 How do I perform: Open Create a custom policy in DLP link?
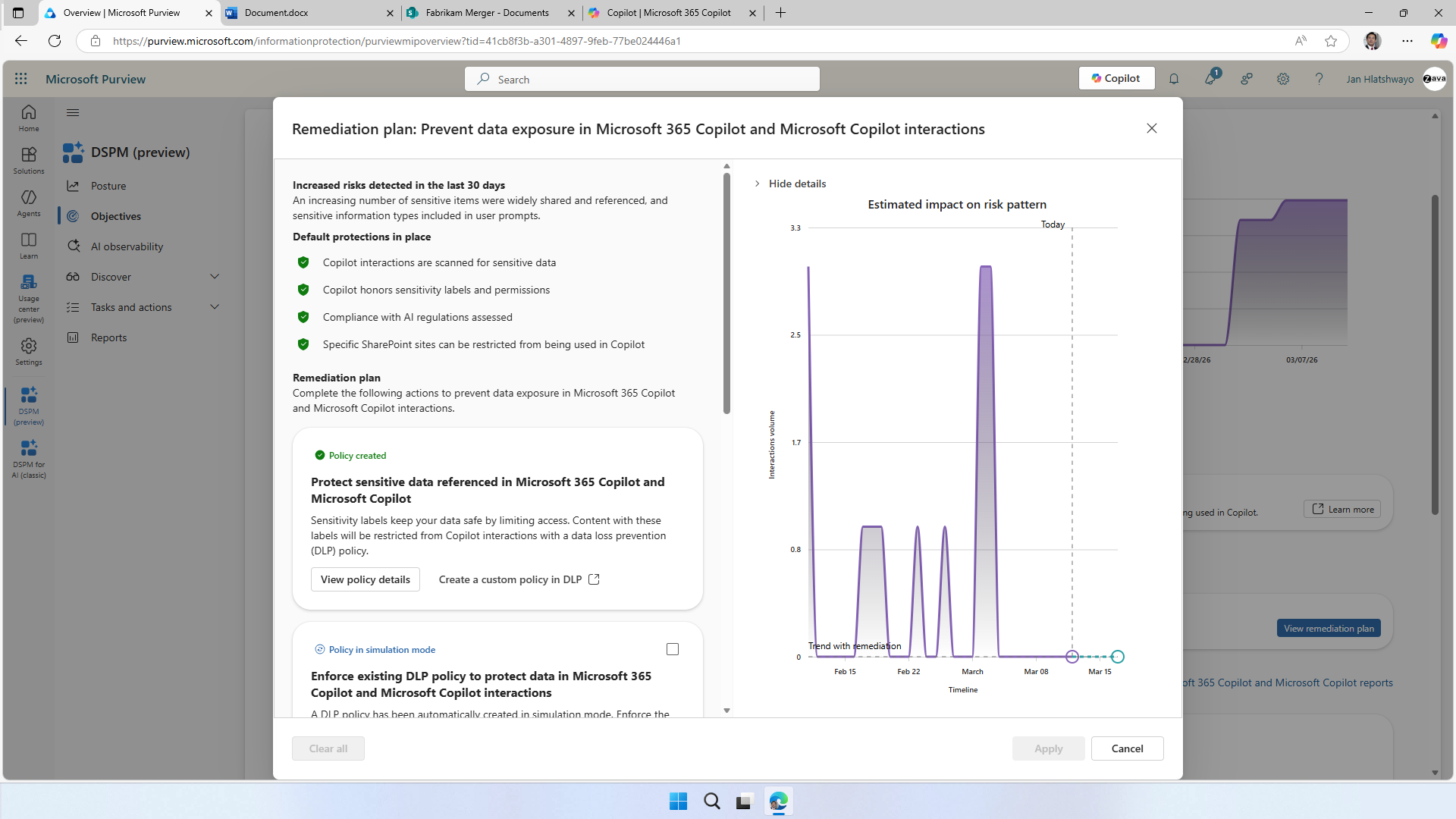point(519,579)
